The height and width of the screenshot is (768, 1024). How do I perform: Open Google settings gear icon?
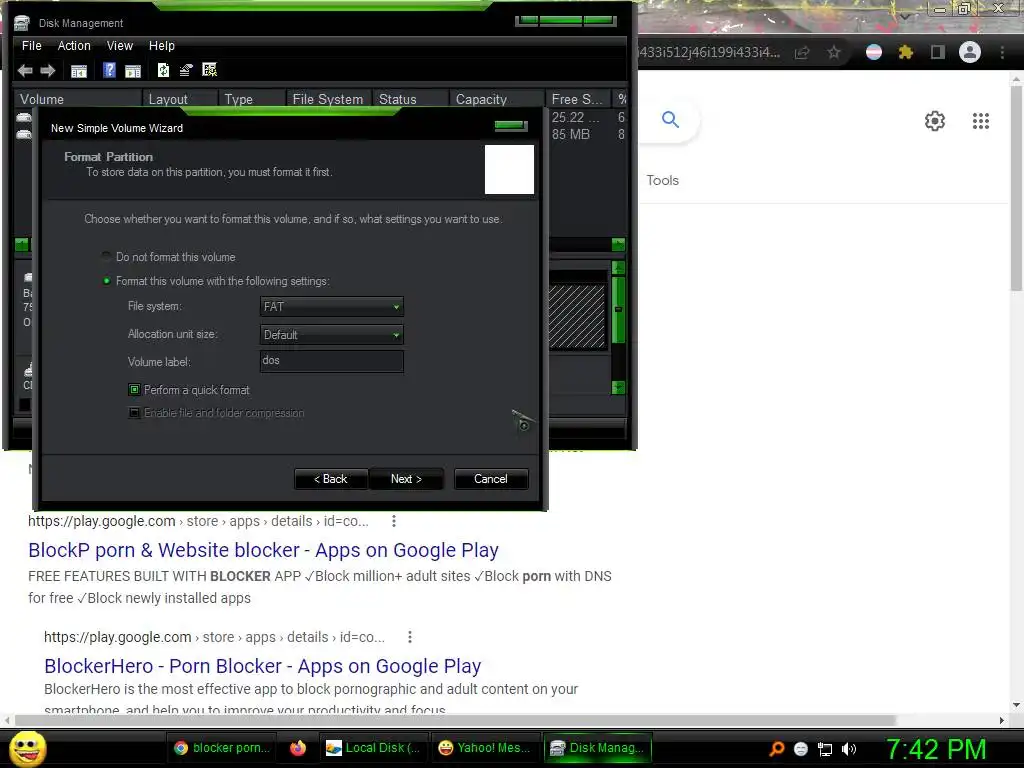click(x=935, y=121)
